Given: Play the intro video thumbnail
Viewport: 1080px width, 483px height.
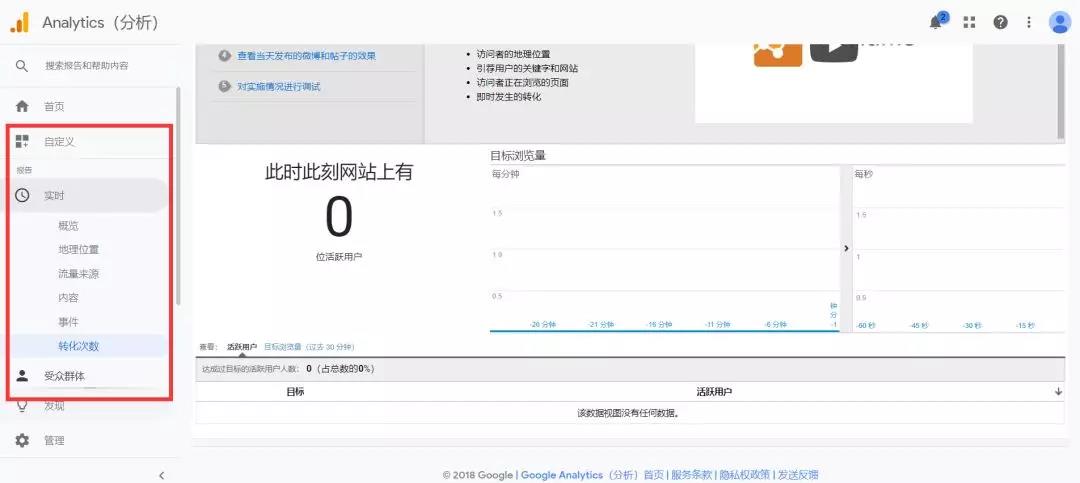Looking at the screenshot, I should tap(833, 52).
